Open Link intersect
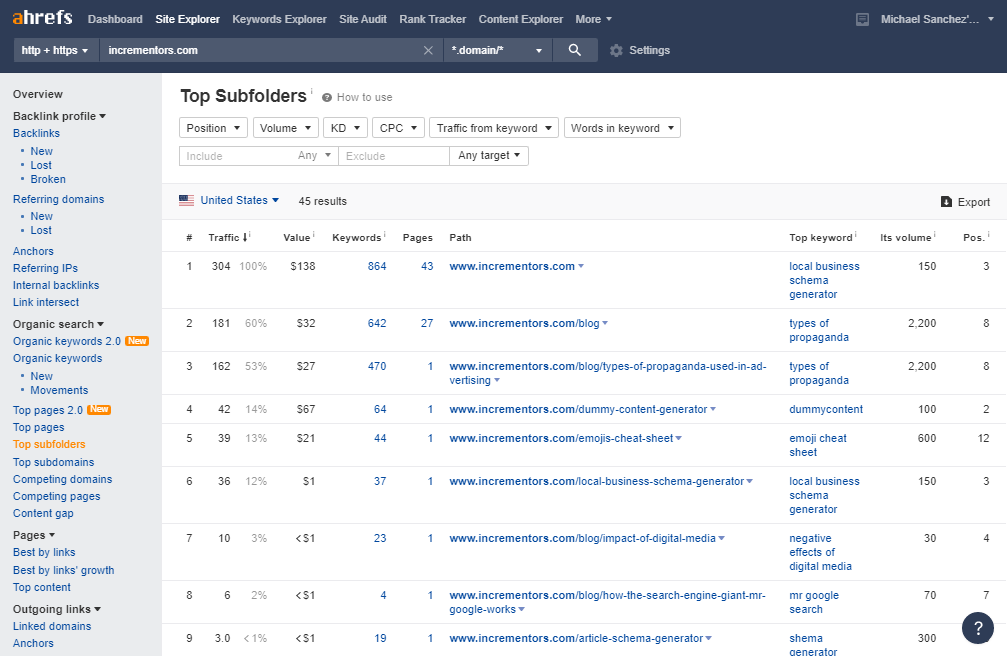The height and width of the screenshot is (656, 1007). tap(46, 302)
